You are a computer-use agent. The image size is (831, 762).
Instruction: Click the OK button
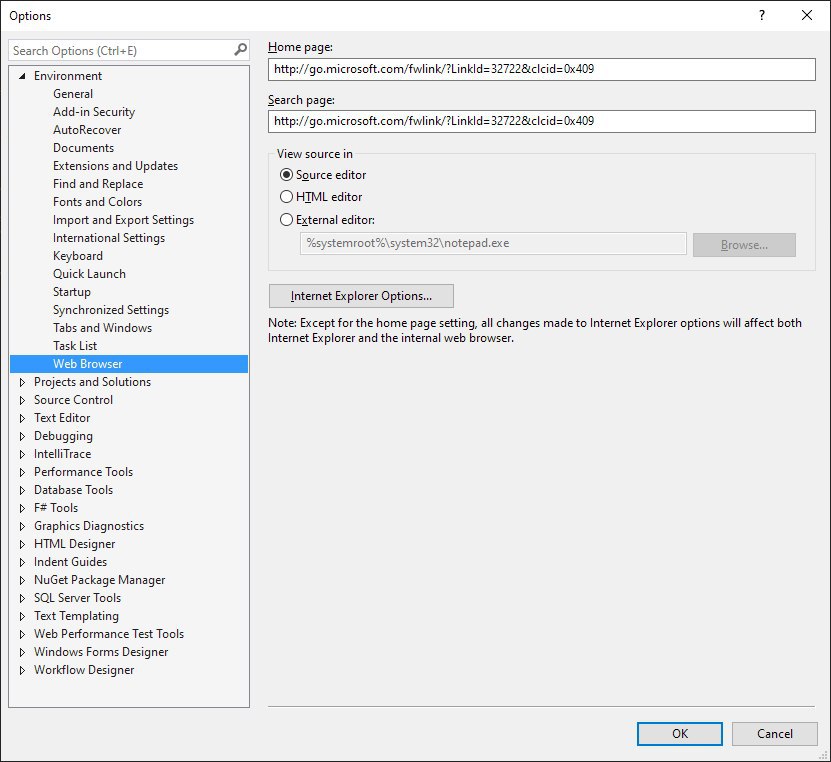679,733
